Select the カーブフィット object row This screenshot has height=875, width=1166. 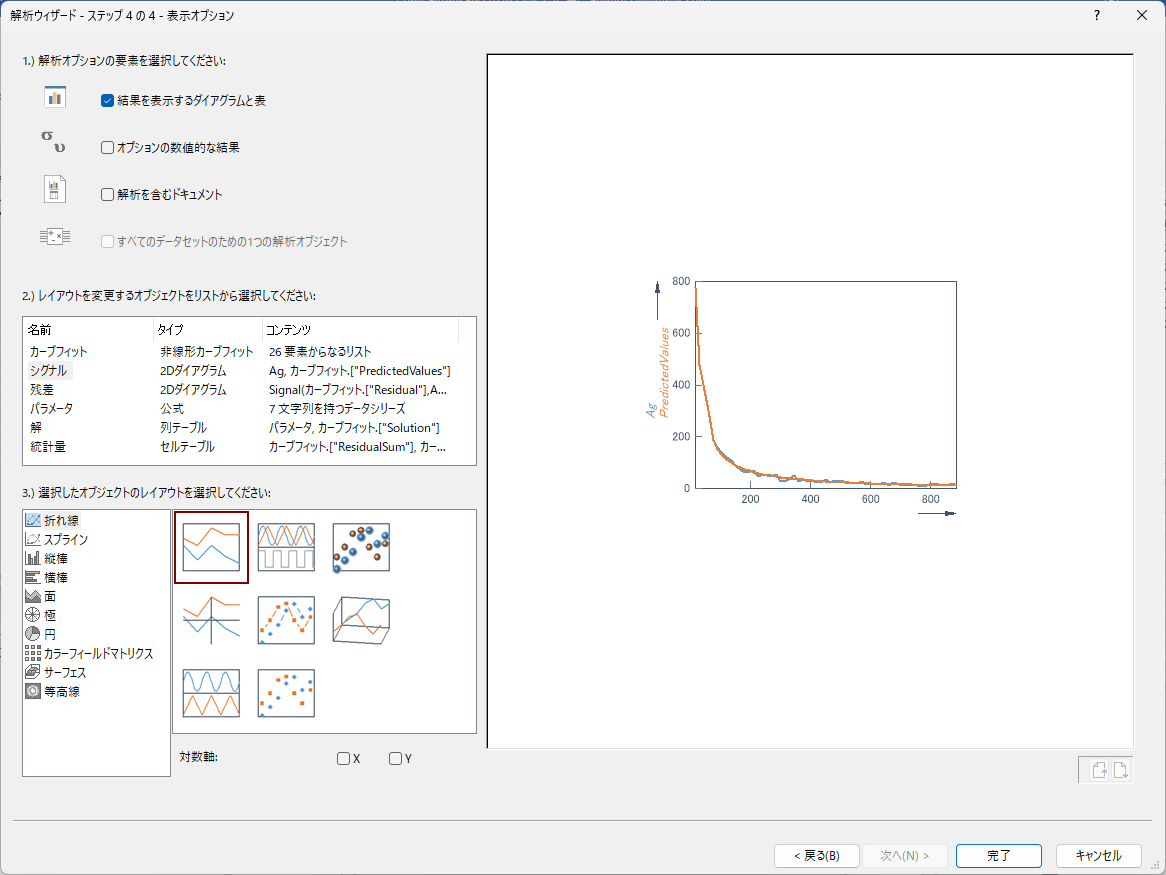58,352
